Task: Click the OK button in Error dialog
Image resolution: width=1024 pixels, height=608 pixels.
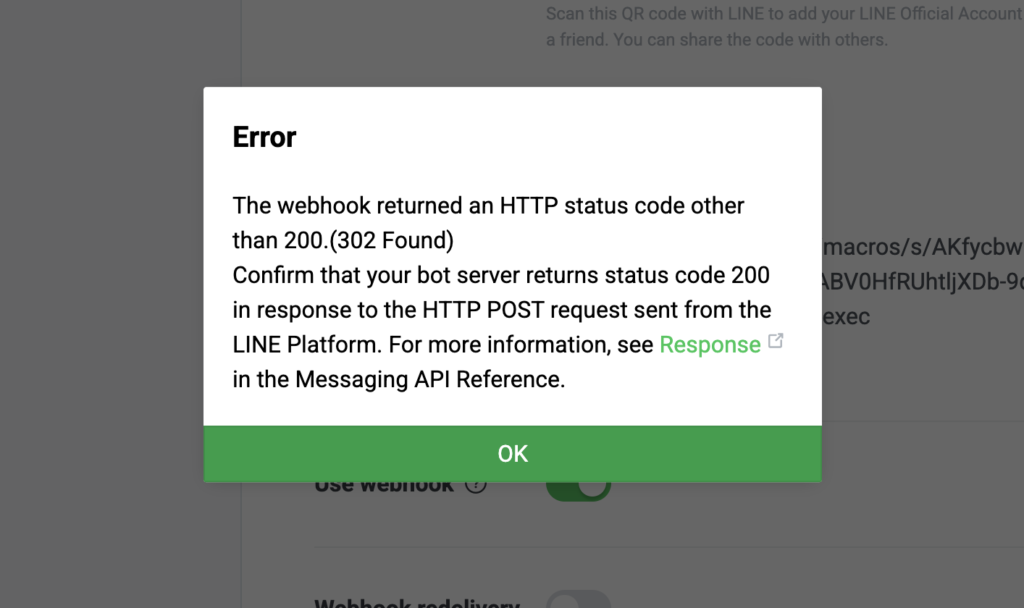Action: pos(512,454)
